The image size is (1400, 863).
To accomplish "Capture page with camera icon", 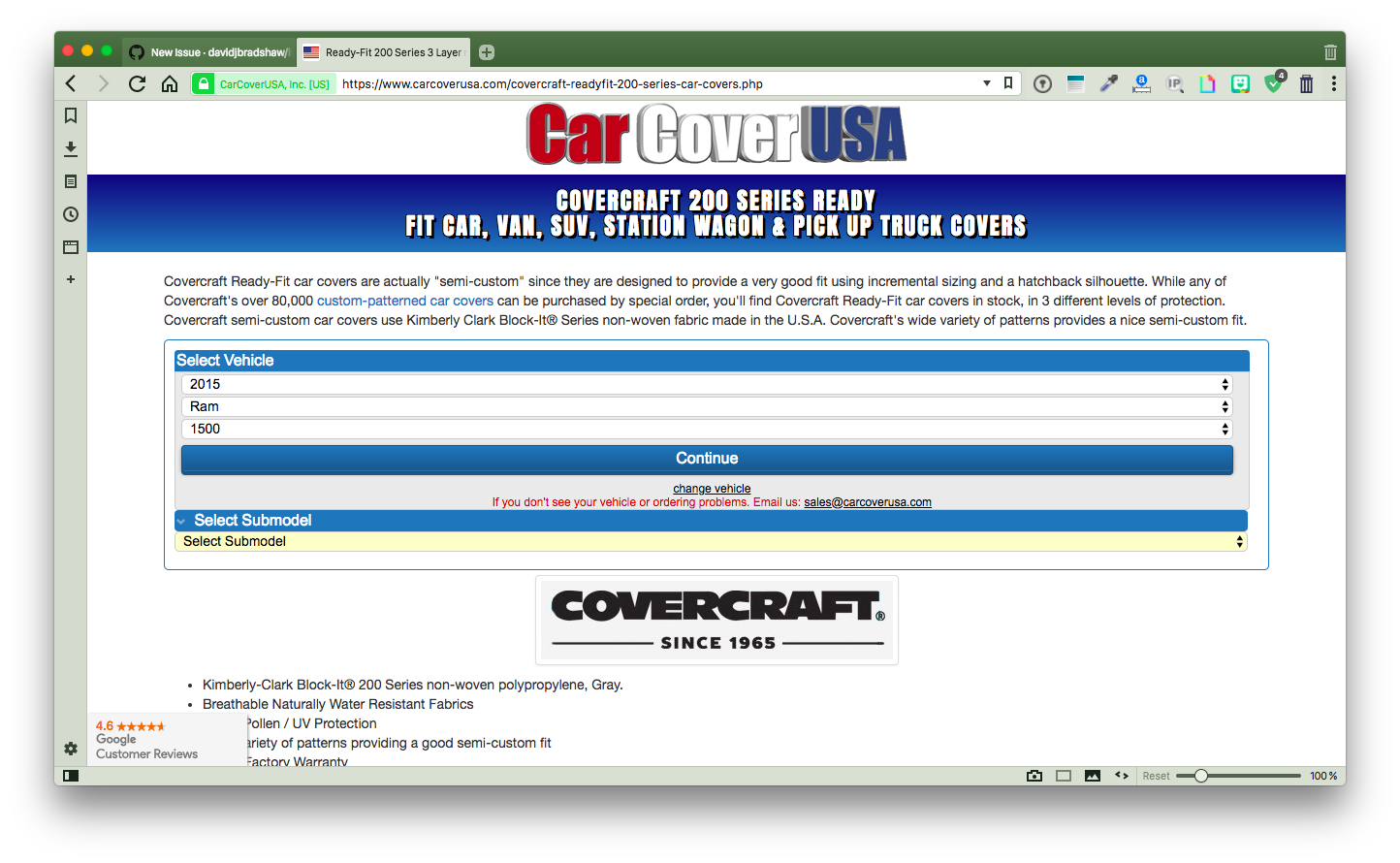I will click(1034, 776).
